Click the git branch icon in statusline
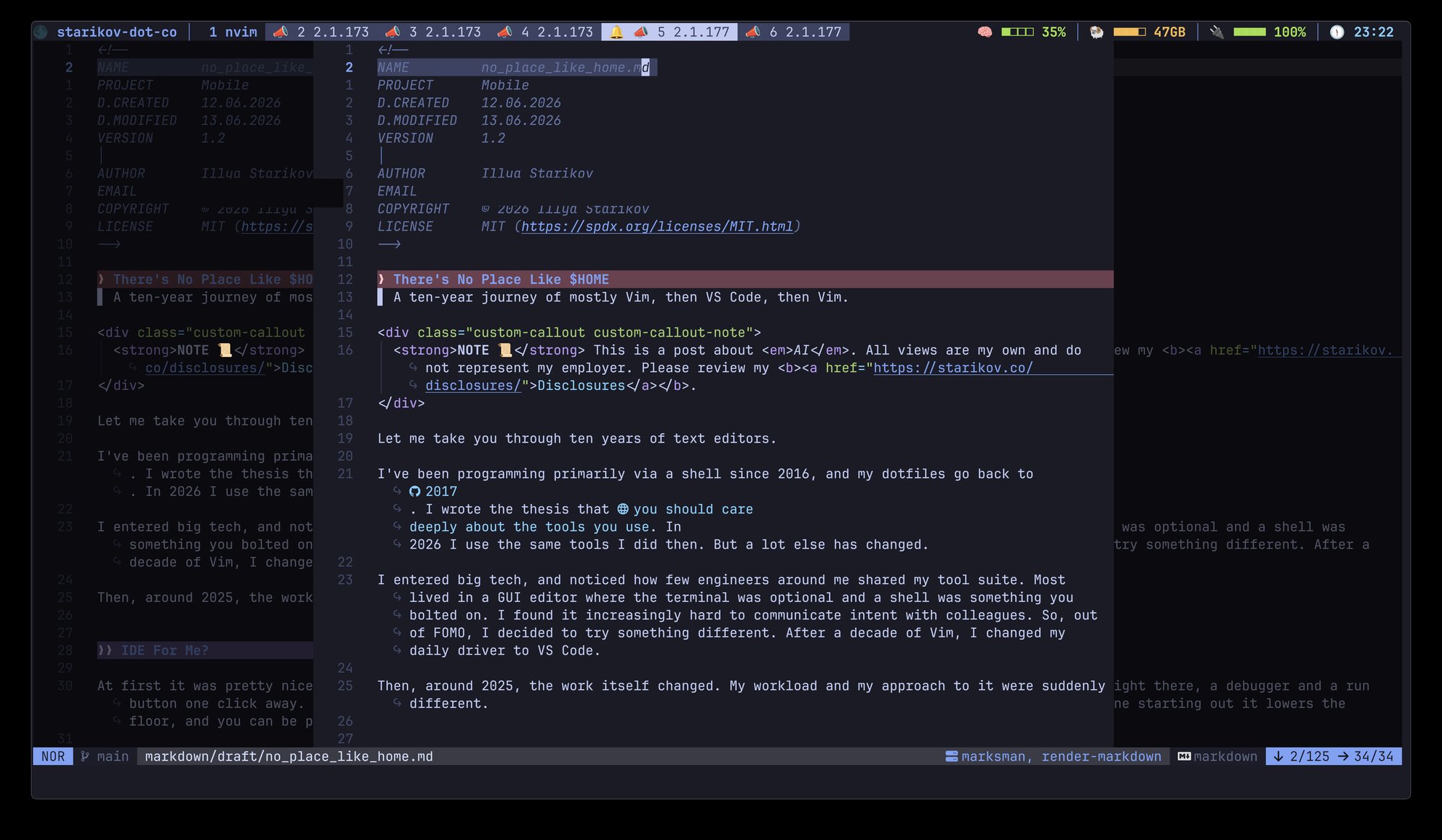Screen dimensions: 1442x840 pyautogui.click(x=85, y=756)
